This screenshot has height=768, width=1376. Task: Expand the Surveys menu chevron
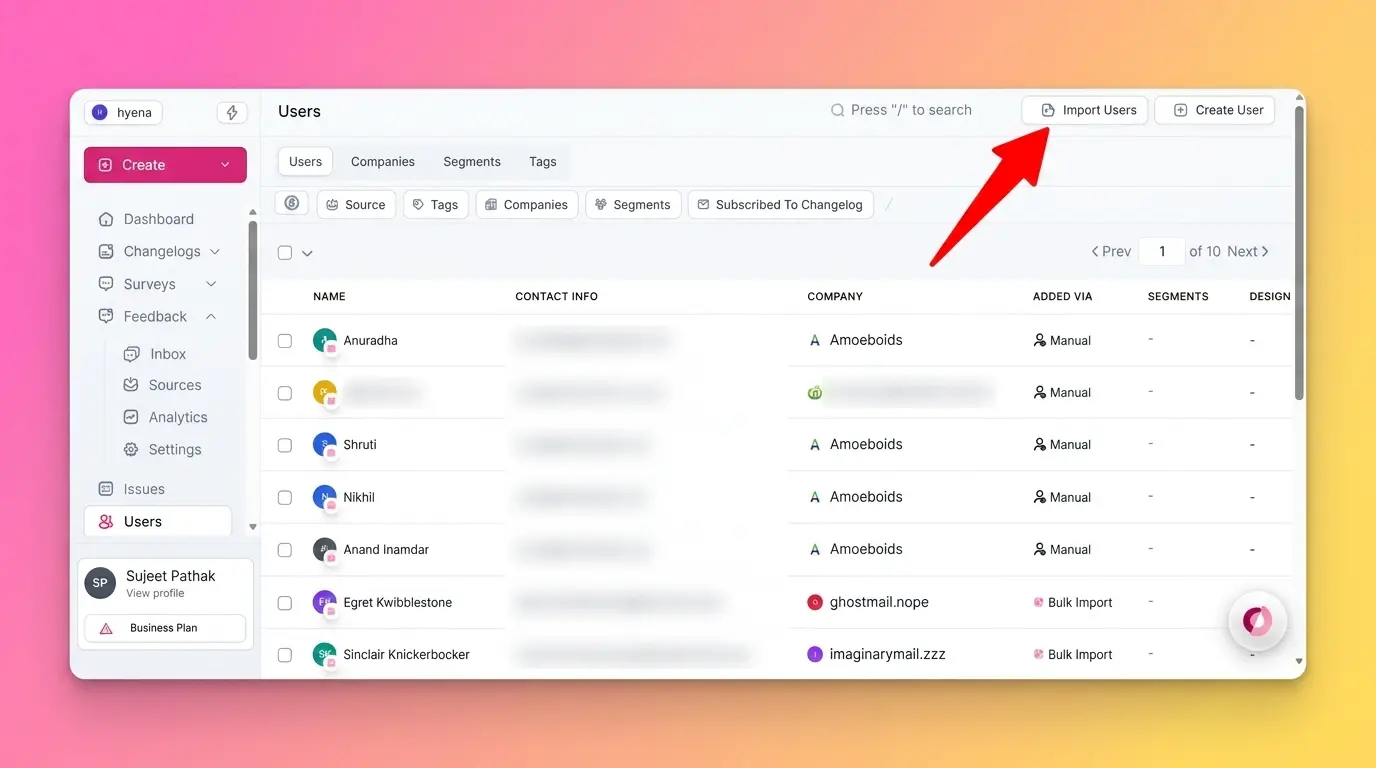coord(211,284)
